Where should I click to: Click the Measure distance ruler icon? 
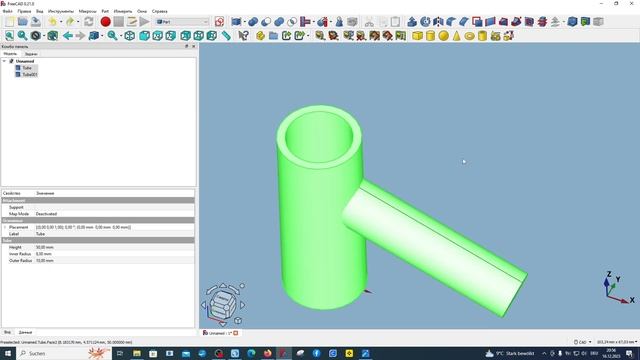(x=226, y=36)
